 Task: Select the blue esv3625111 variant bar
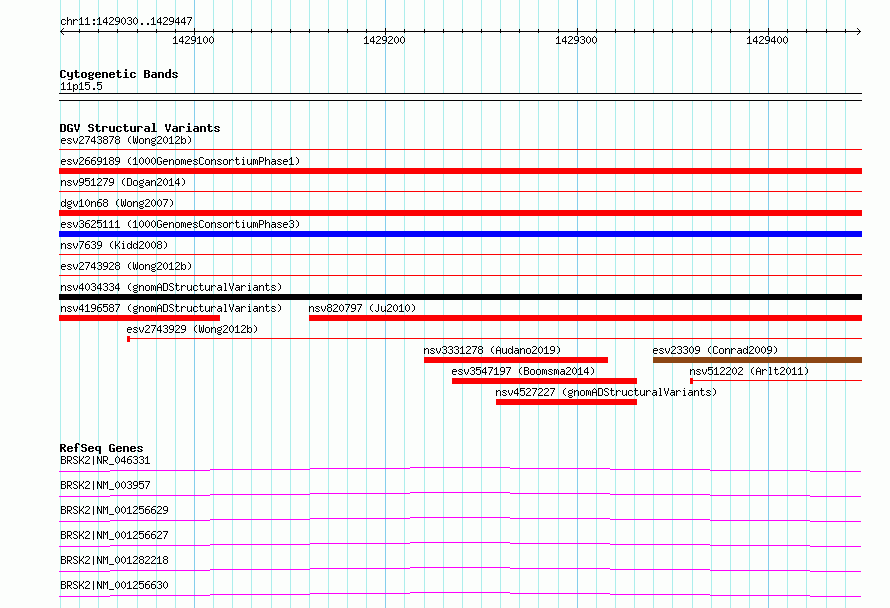click(x=460, y=234)
